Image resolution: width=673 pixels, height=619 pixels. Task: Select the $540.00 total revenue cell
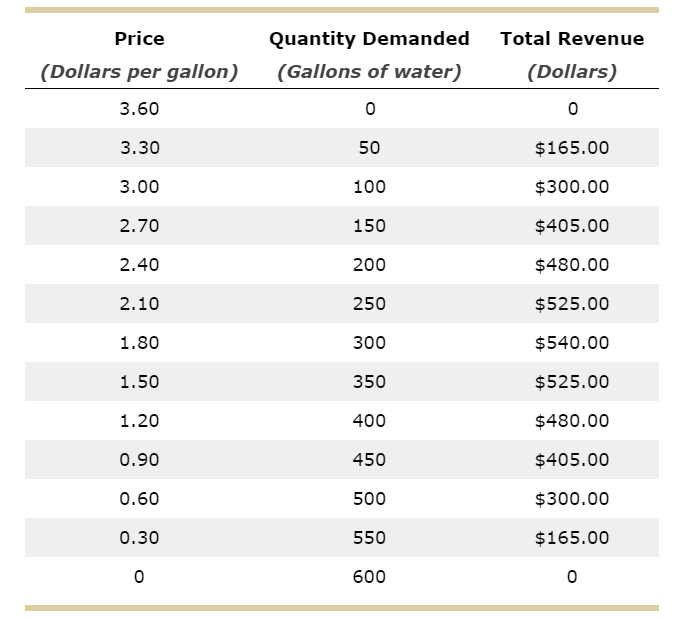pyautogui.click(x=572, y=343)
